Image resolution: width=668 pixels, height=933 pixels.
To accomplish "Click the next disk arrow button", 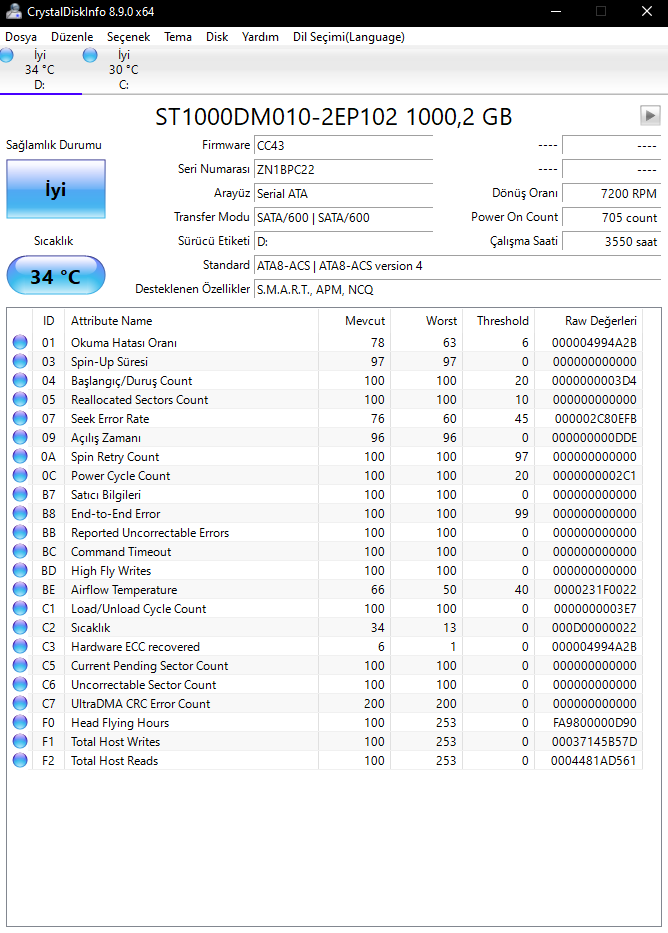I will point(650,115).
